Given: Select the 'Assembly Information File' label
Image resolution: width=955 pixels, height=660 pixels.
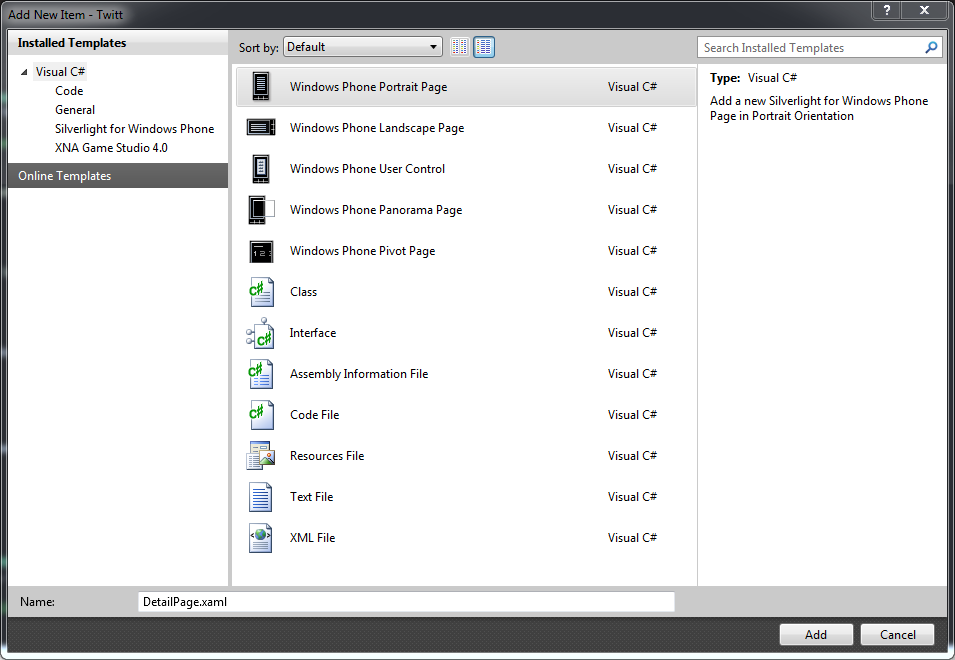Looking at the screenshot, I should coord(359,374).
